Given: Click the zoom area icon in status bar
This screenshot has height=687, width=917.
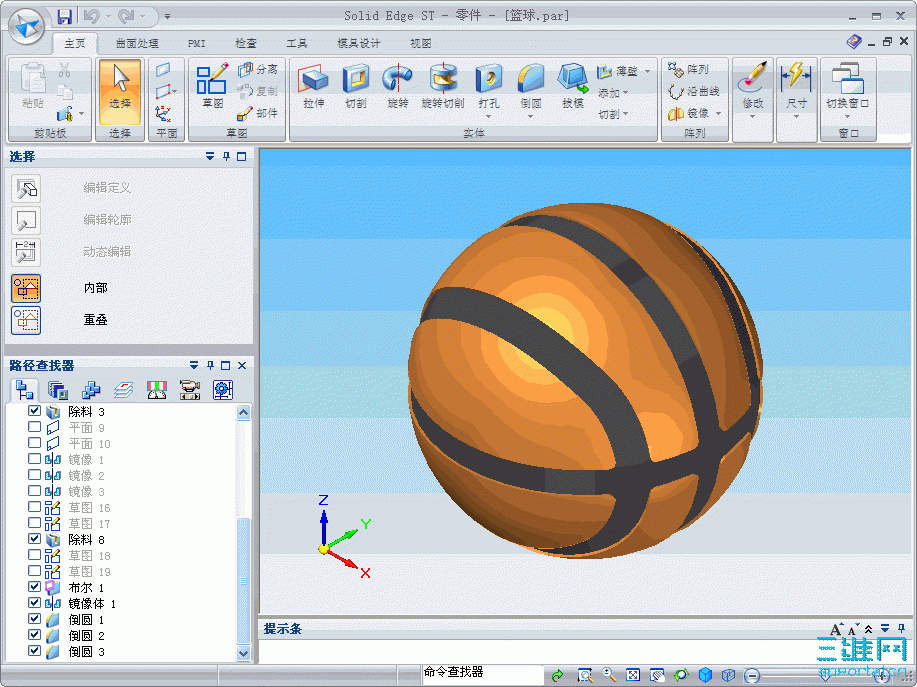Looking at the screenshot, I should coord(584,675).
